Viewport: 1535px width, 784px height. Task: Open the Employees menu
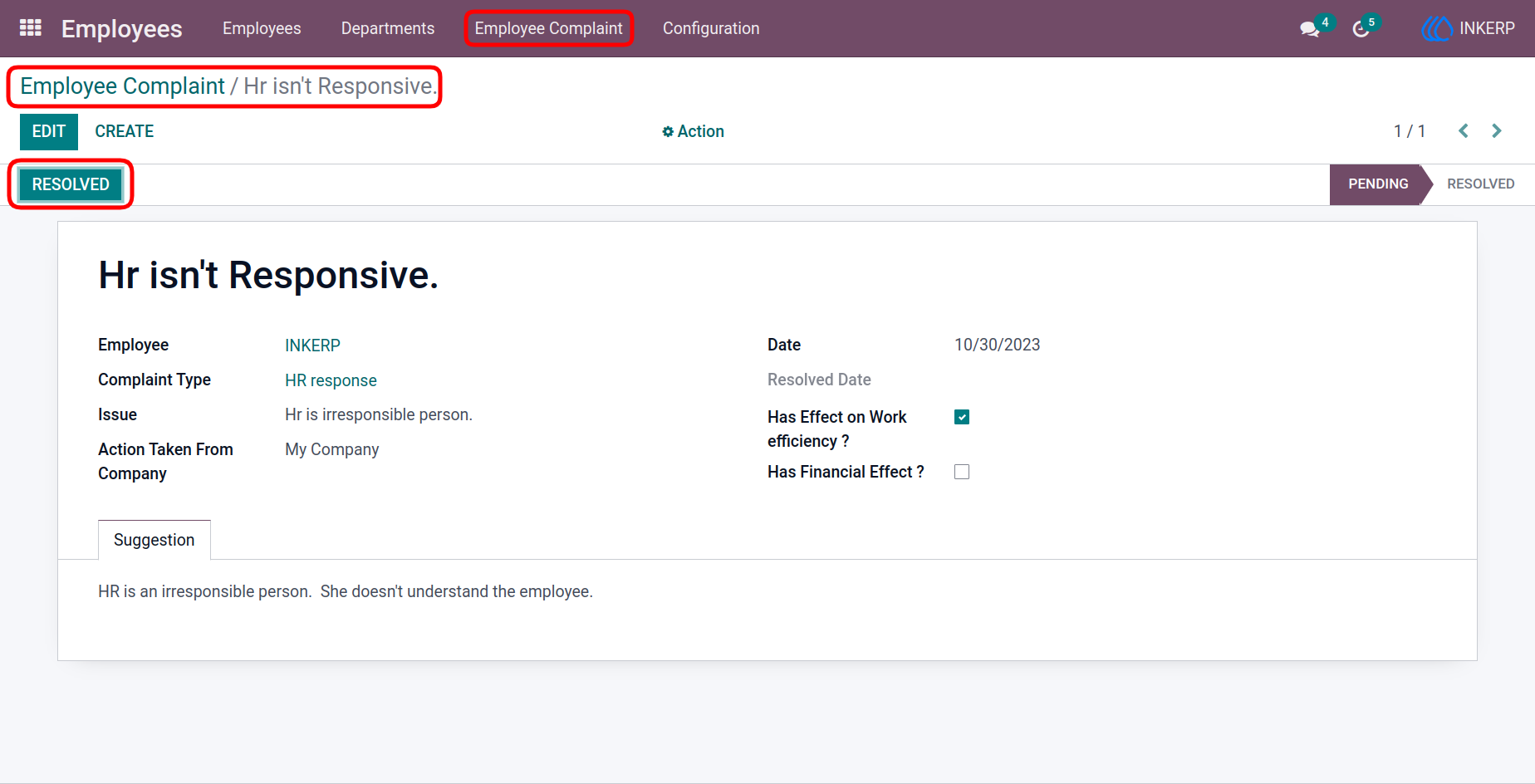tap(262, 28)
